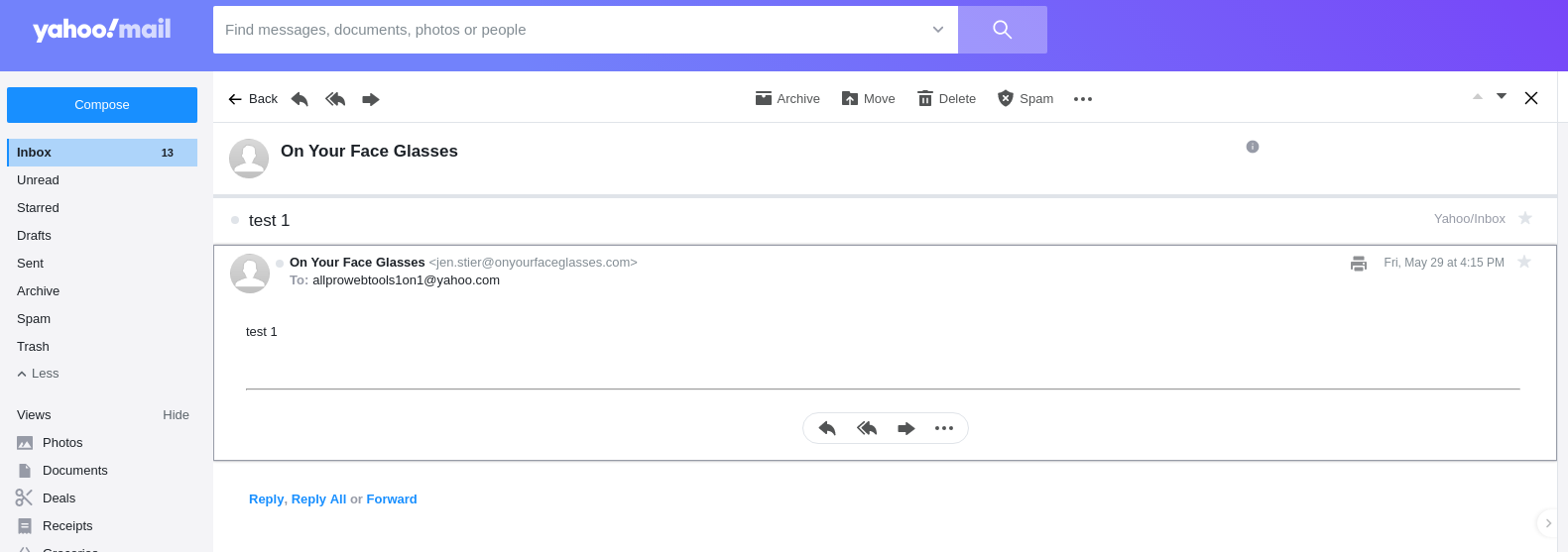Click the large sender avatar
Image resolution: width=1568 pixels, height=552 pixels.
[249, 159]
